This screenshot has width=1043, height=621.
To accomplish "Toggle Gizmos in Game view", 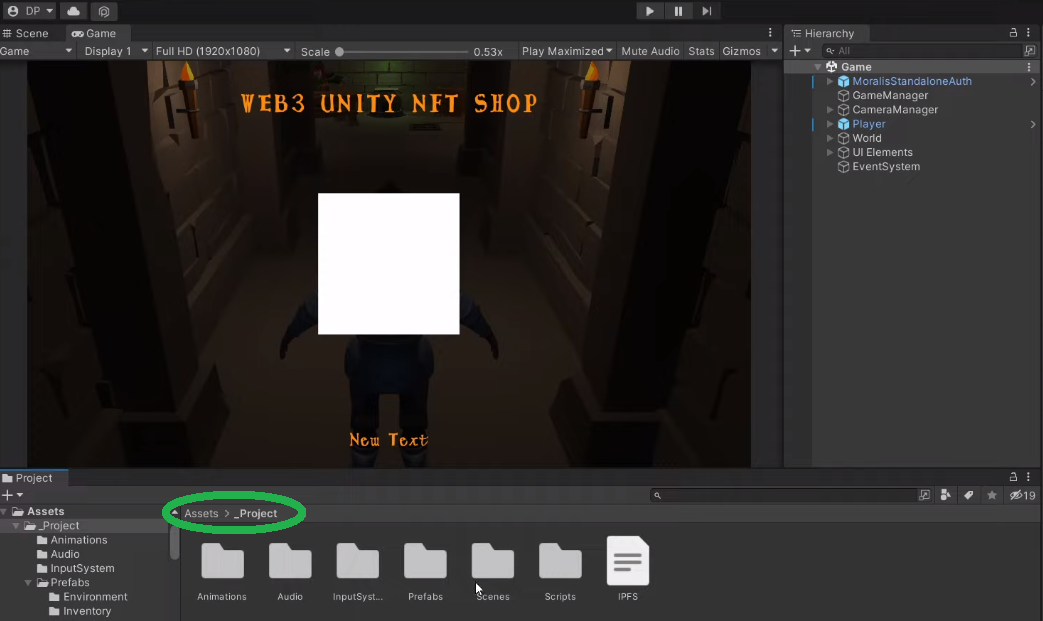I will 741,51.
